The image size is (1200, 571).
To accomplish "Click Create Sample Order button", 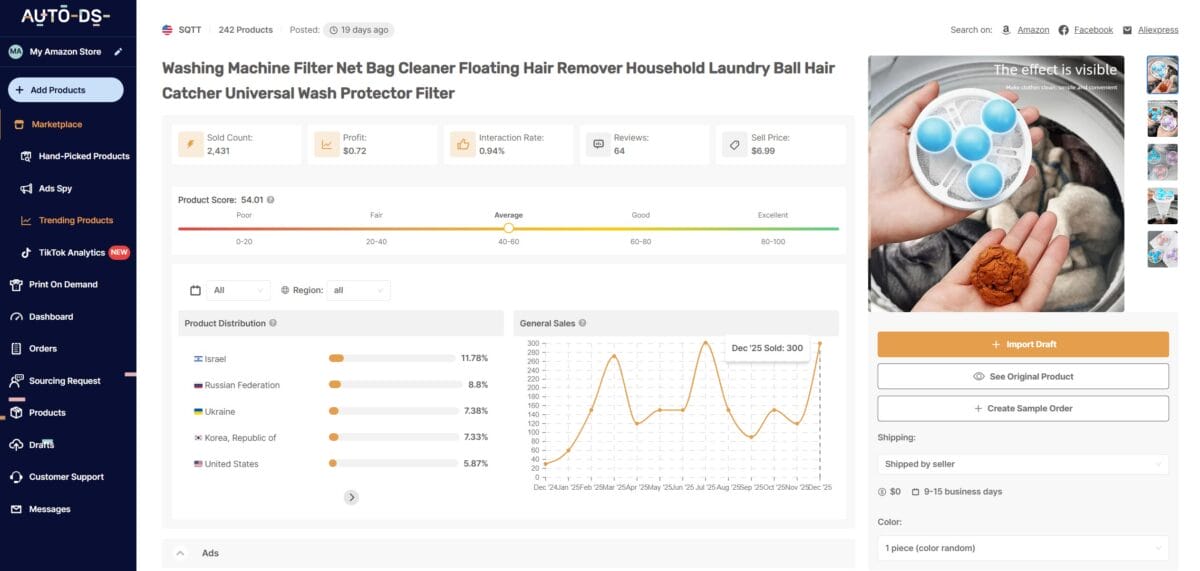I will [1023, 408].
